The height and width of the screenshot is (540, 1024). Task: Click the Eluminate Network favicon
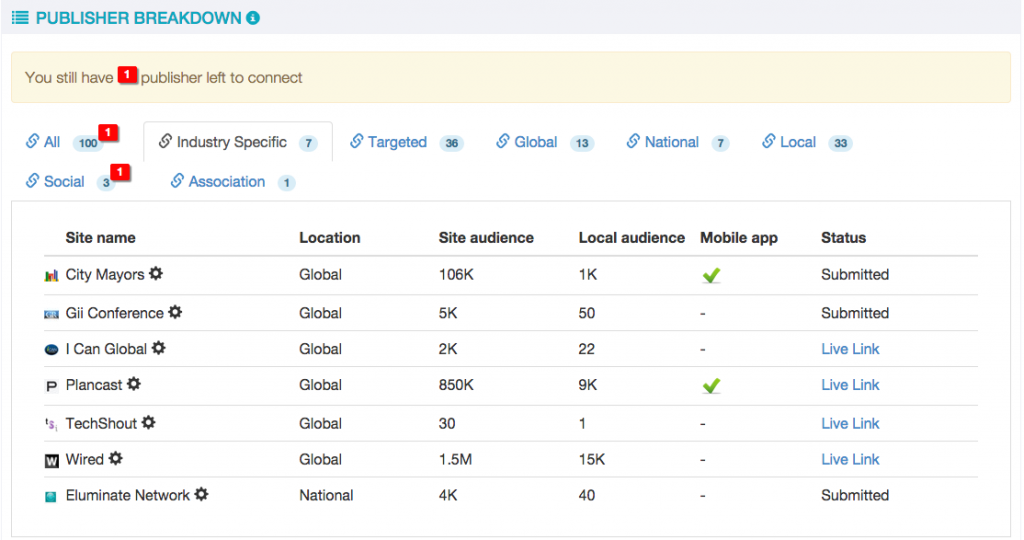click(50, 497)
